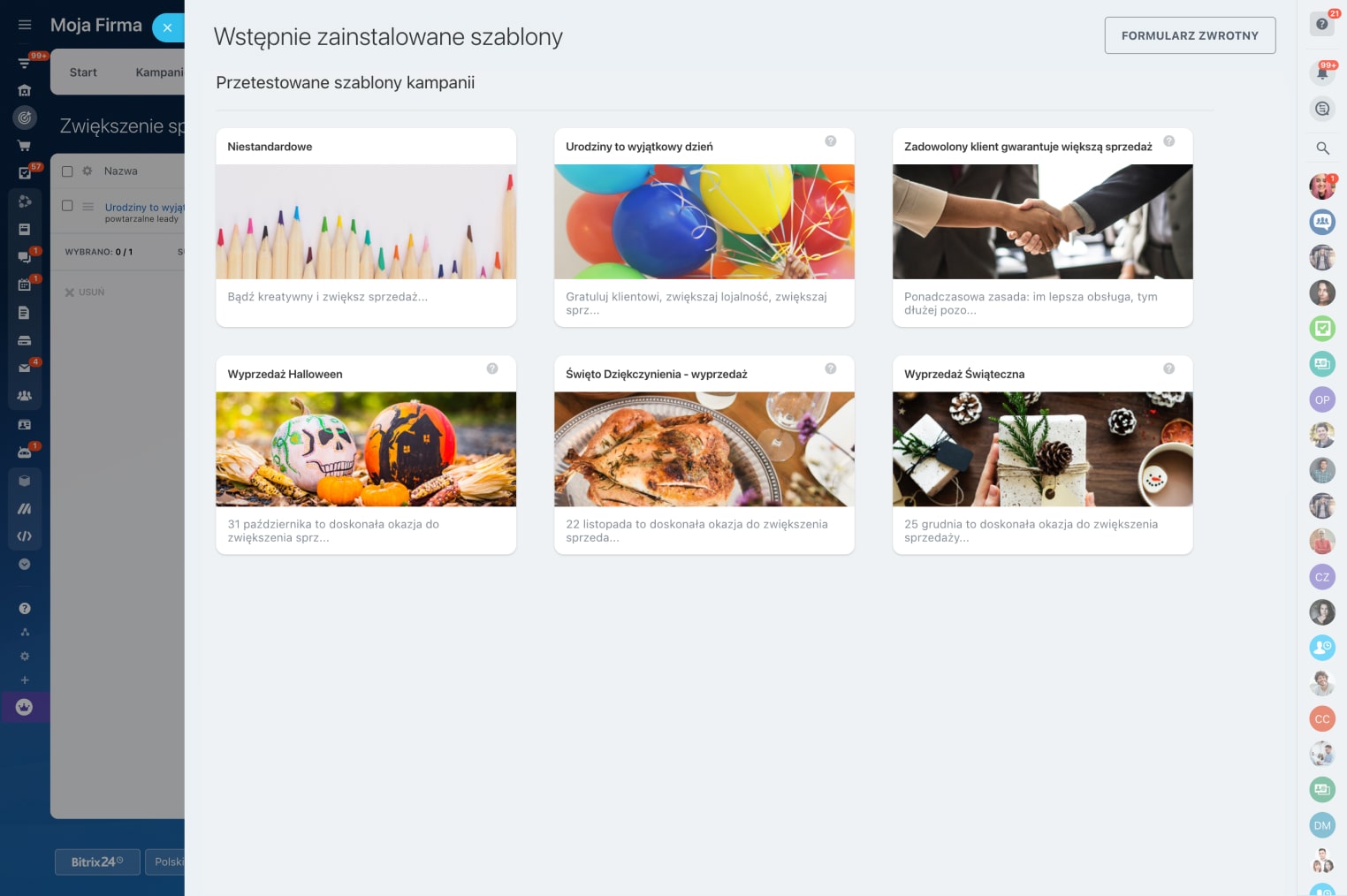Click the help question mark at top right
This screenshot has width=1347, height=896.
pos(1322,24)
